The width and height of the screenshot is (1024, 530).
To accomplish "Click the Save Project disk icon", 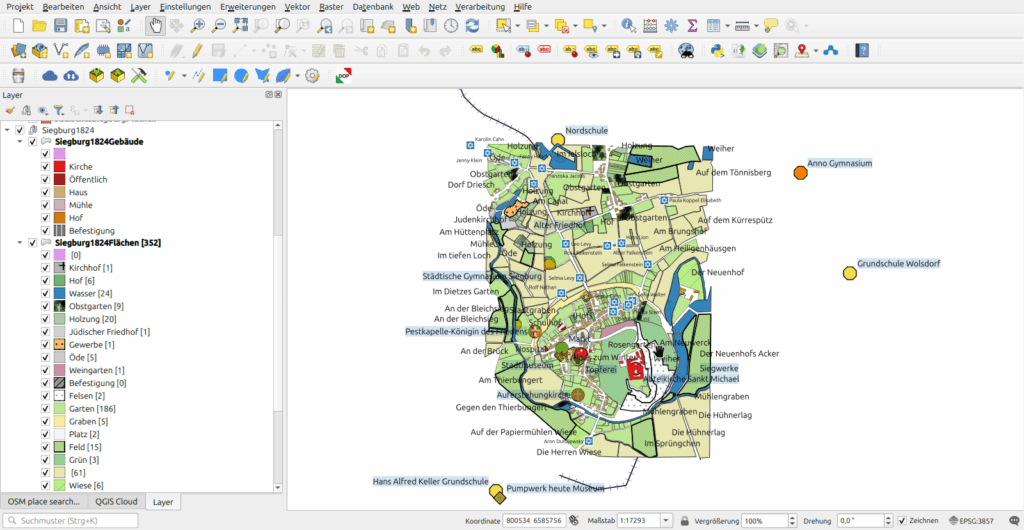I will pos(61,25).
